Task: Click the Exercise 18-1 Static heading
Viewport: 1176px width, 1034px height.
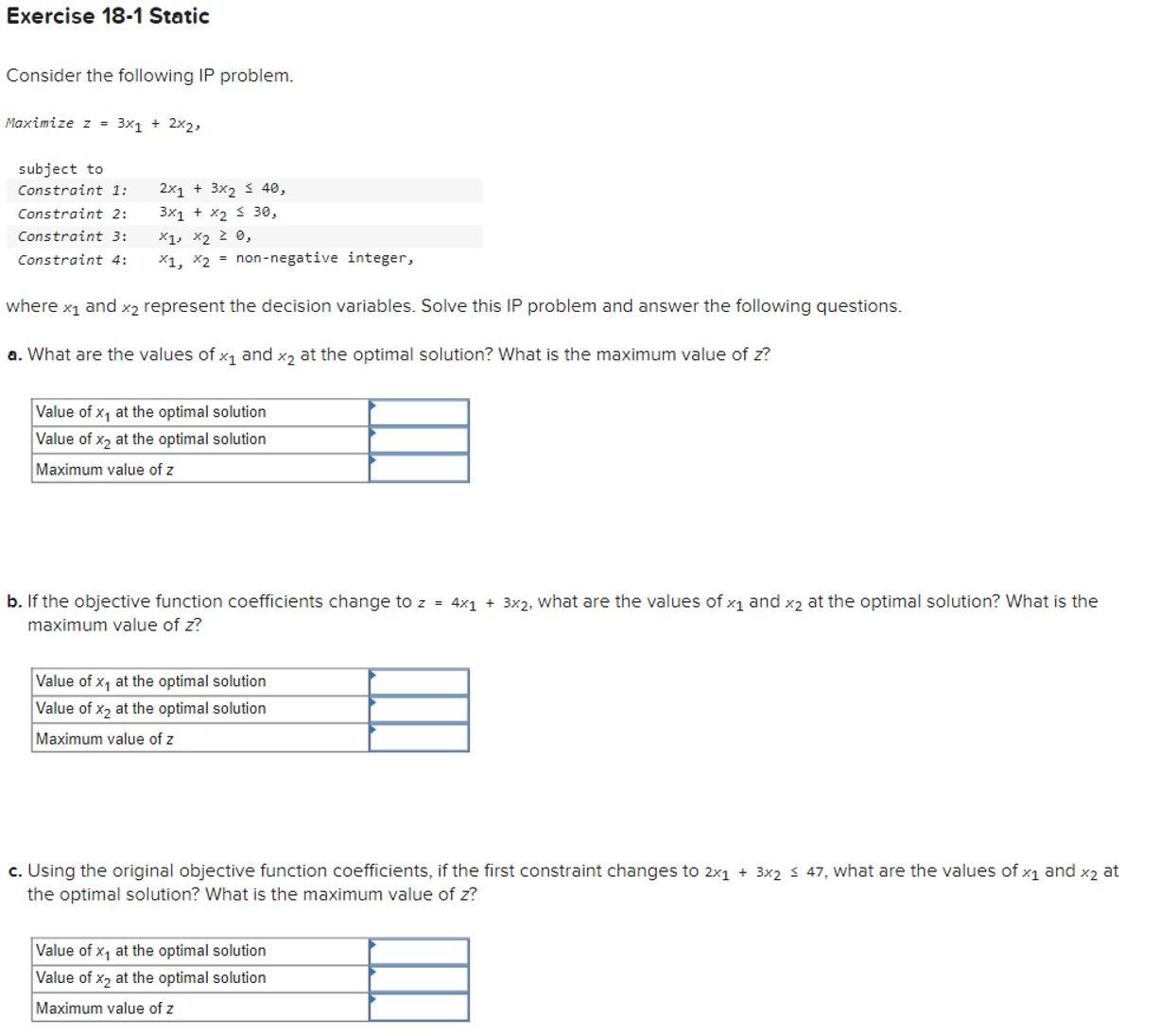Action: (107, 16)
